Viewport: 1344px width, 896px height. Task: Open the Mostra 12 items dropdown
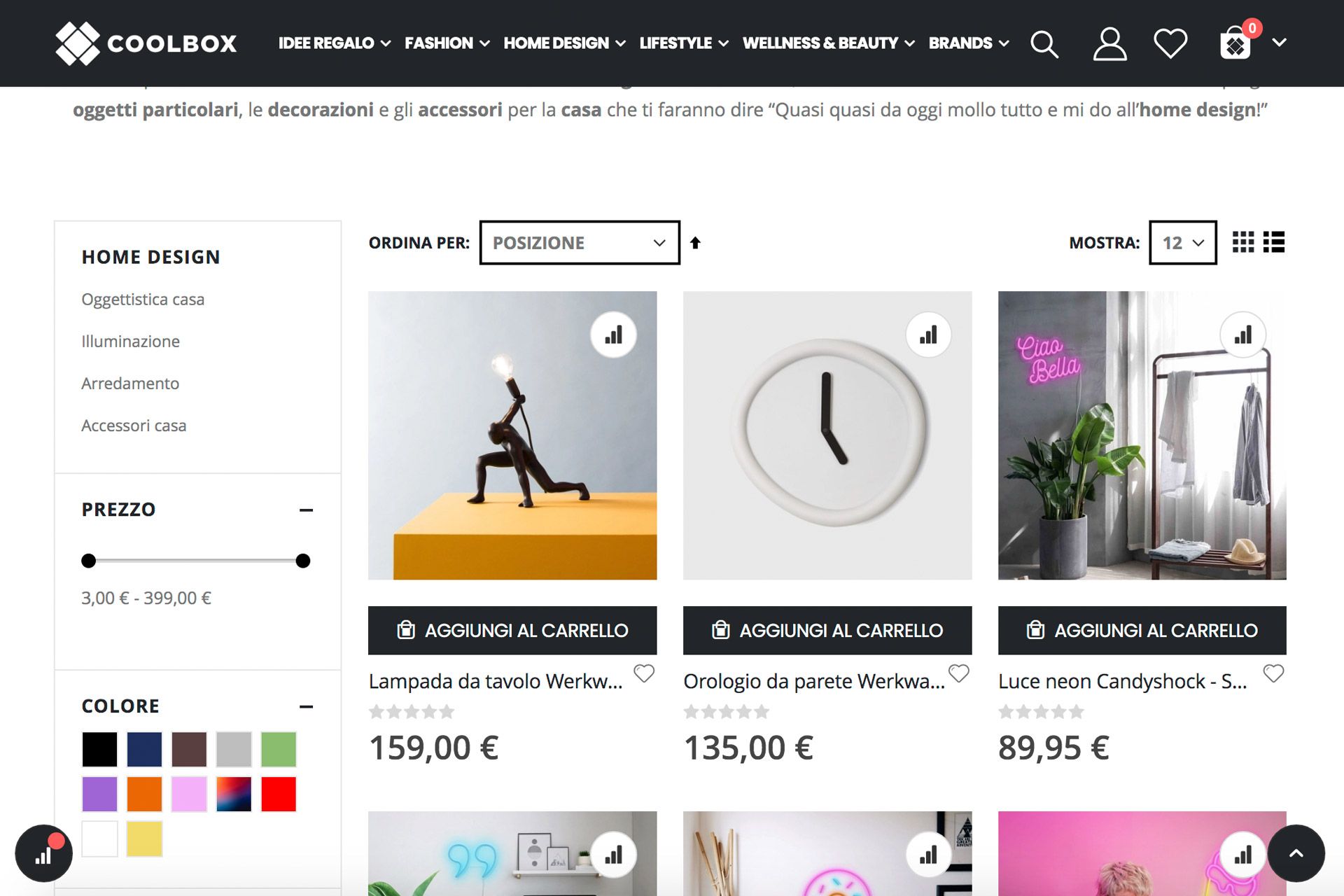point(1183,242)
